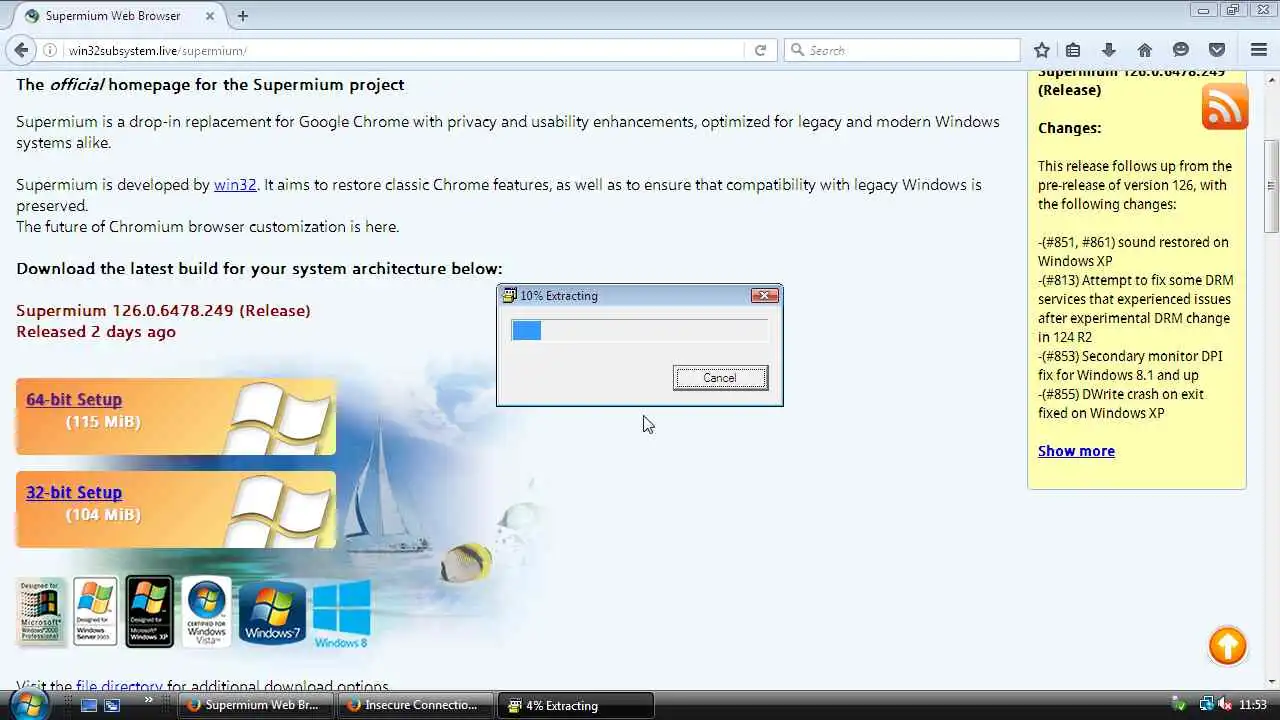
Task: Click the Windows 2000 Professional badge
Action: (x=41, y=611)
